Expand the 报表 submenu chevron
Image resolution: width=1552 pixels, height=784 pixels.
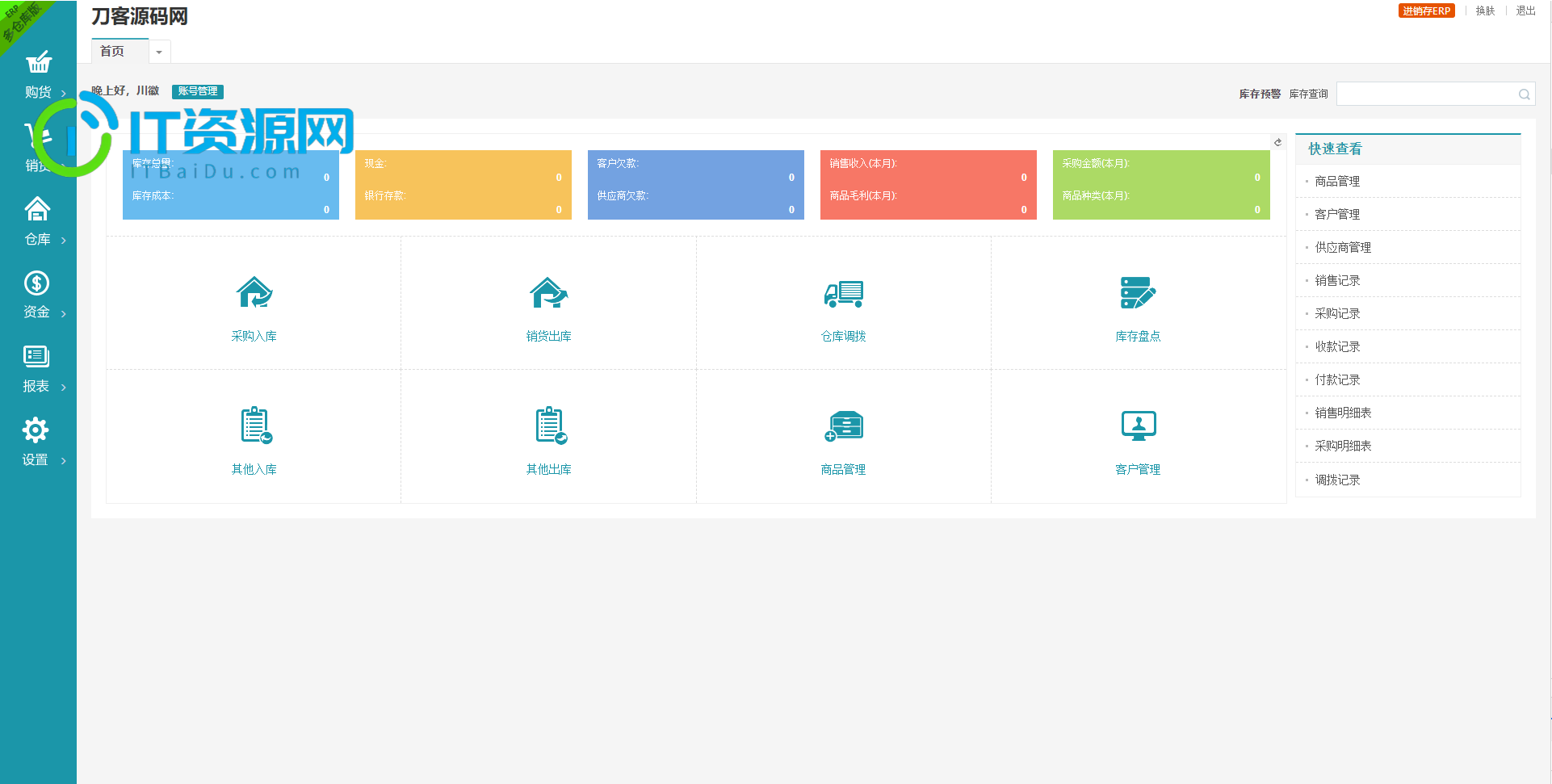64,387
